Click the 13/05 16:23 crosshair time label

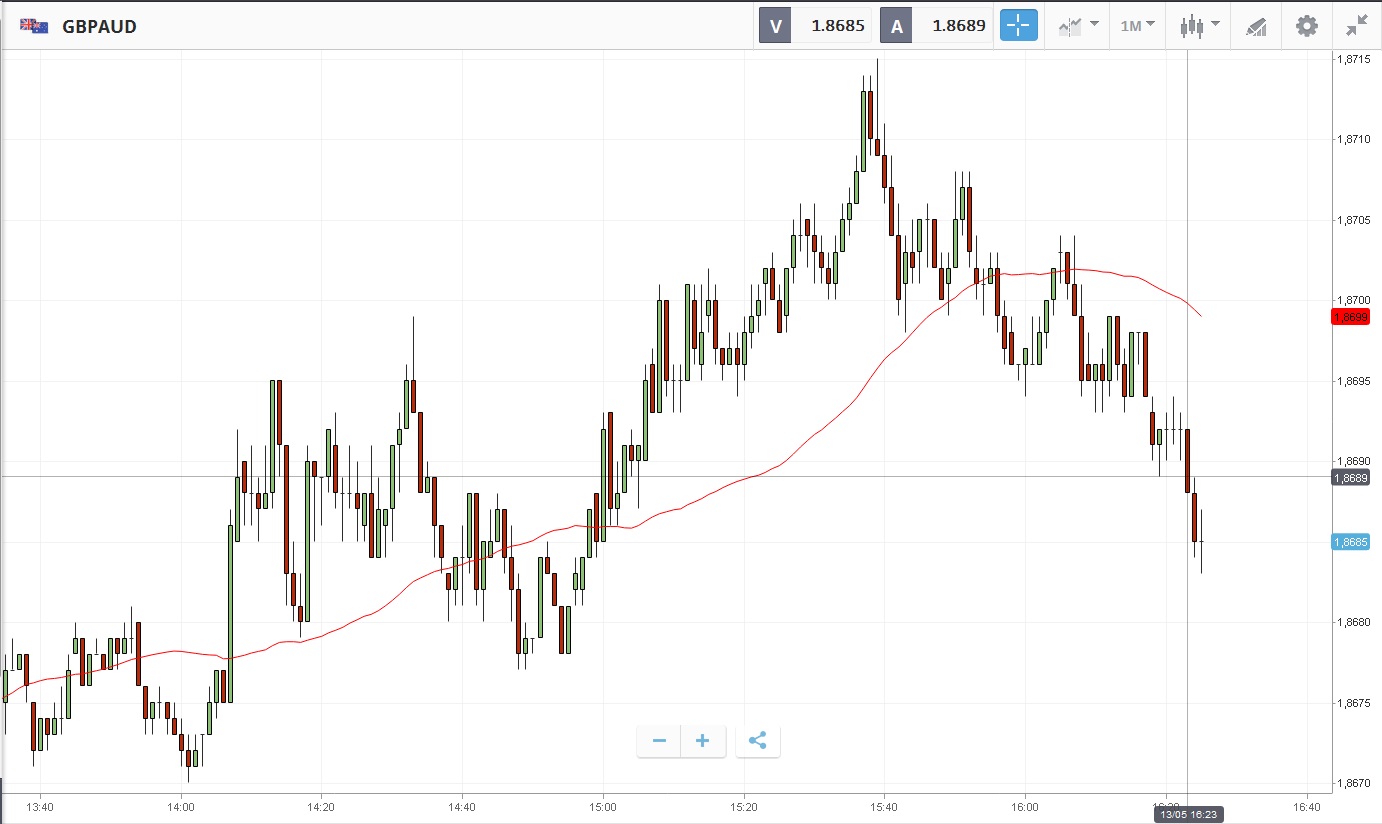(1187, 815)
